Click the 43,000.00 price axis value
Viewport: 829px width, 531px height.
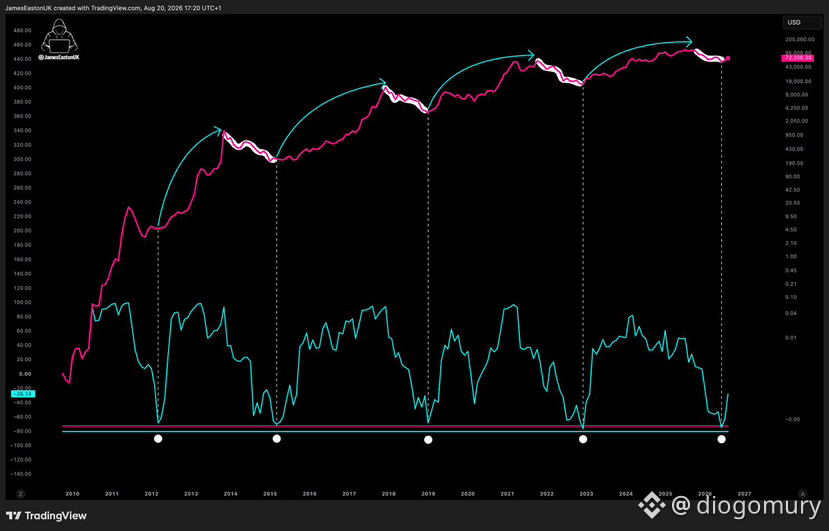[x=800, y=67]
